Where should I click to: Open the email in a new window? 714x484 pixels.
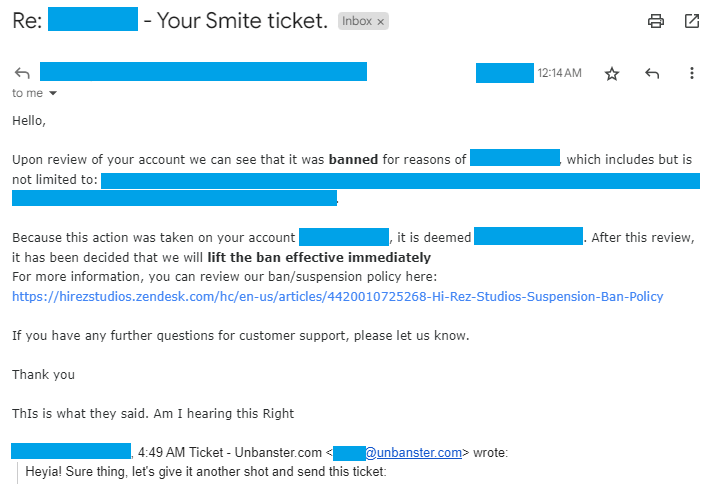(x=692, y=21)
